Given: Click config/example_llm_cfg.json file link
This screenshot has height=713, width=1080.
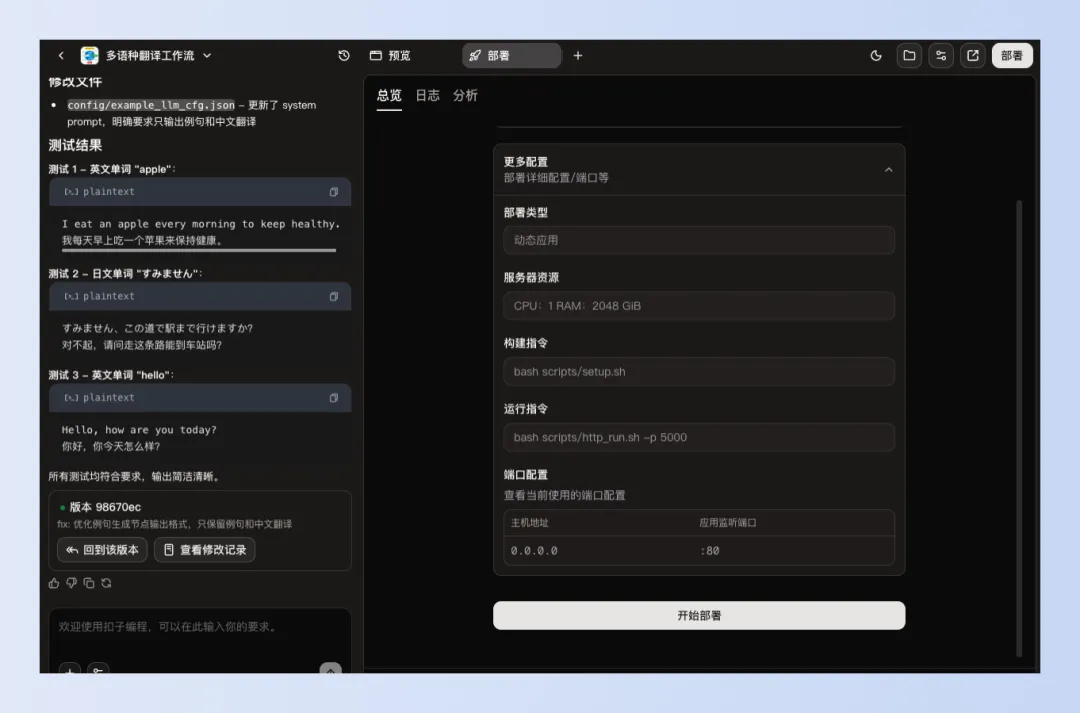Looking at the screenshot, I should tap(151, 105).
